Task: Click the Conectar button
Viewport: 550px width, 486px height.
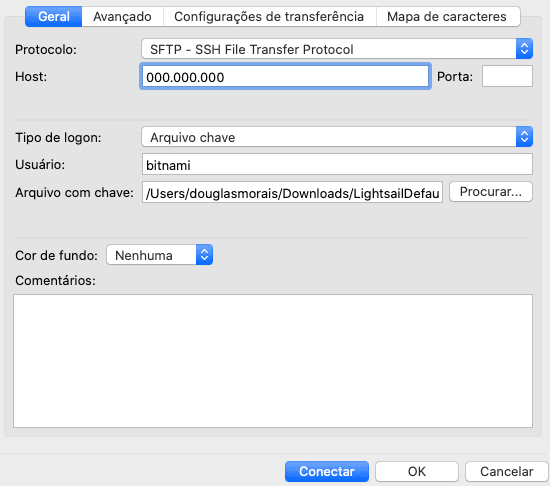Action: click(327, 471)
